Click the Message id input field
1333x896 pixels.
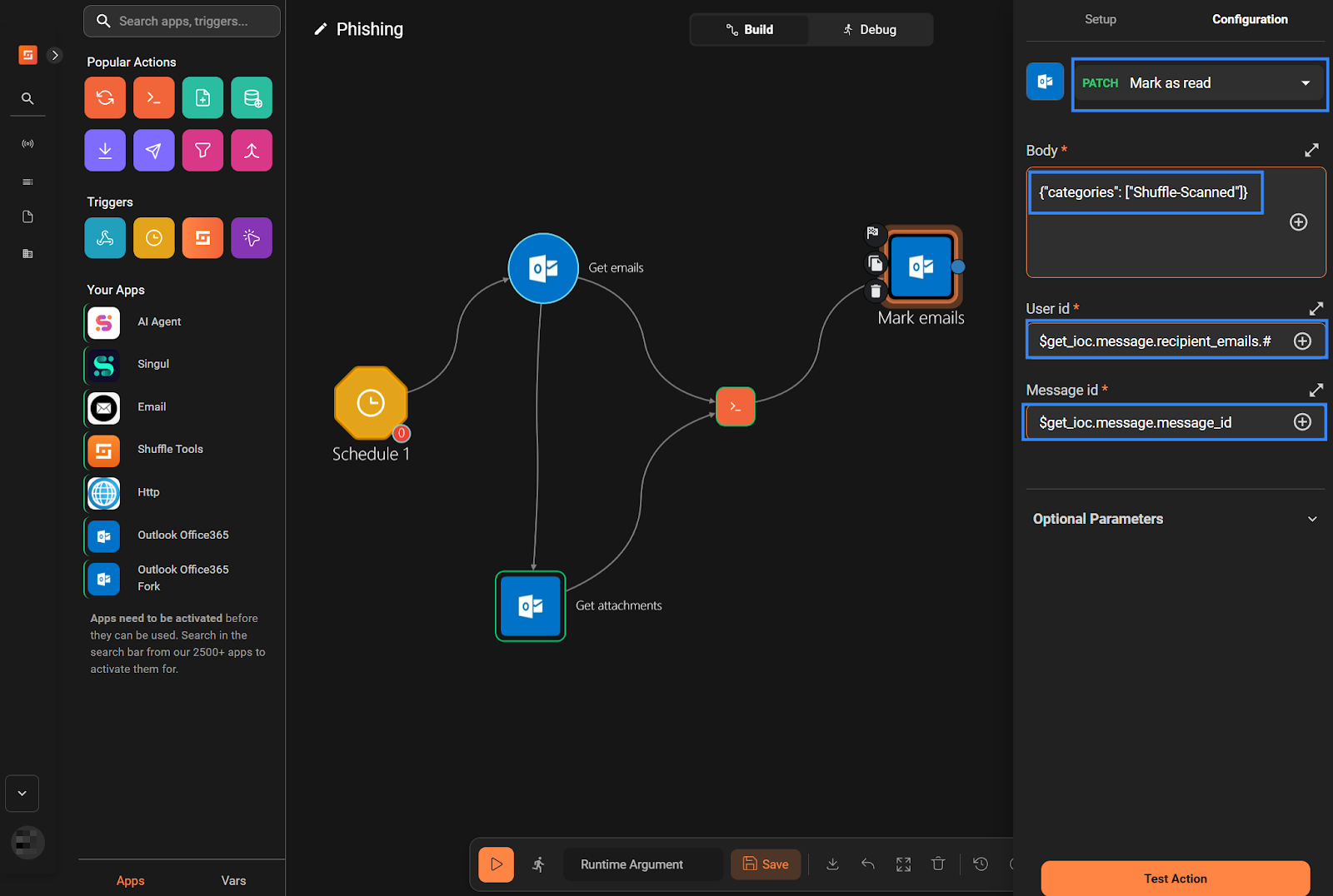pos(1158,423)
